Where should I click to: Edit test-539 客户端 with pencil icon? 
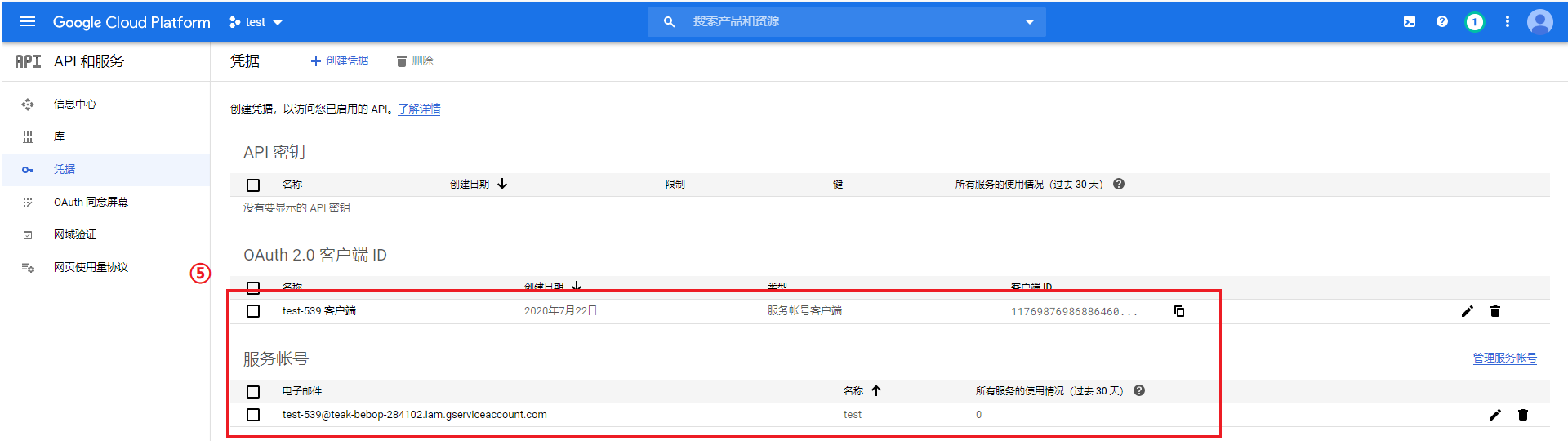click(x=1468, y=311)
